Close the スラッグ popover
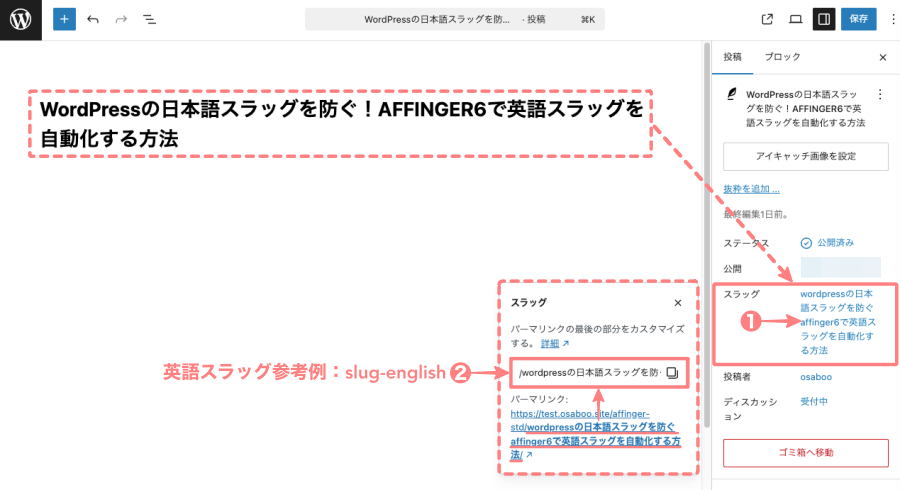Screen dimensions: 900x490 pyautogui.click(x=678, y=303)
